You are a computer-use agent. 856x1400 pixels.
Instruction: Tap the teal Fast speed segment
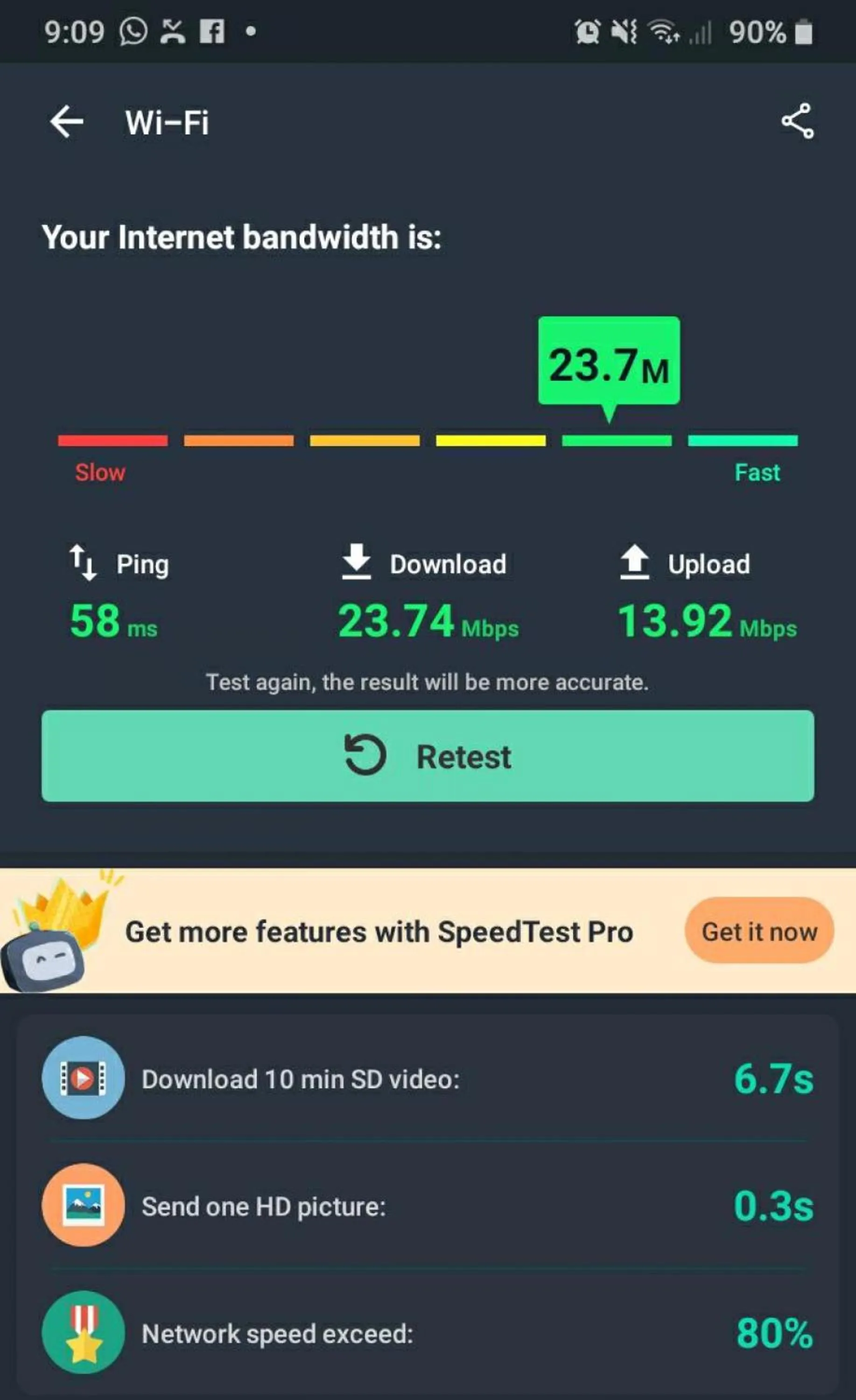[743, 441]
